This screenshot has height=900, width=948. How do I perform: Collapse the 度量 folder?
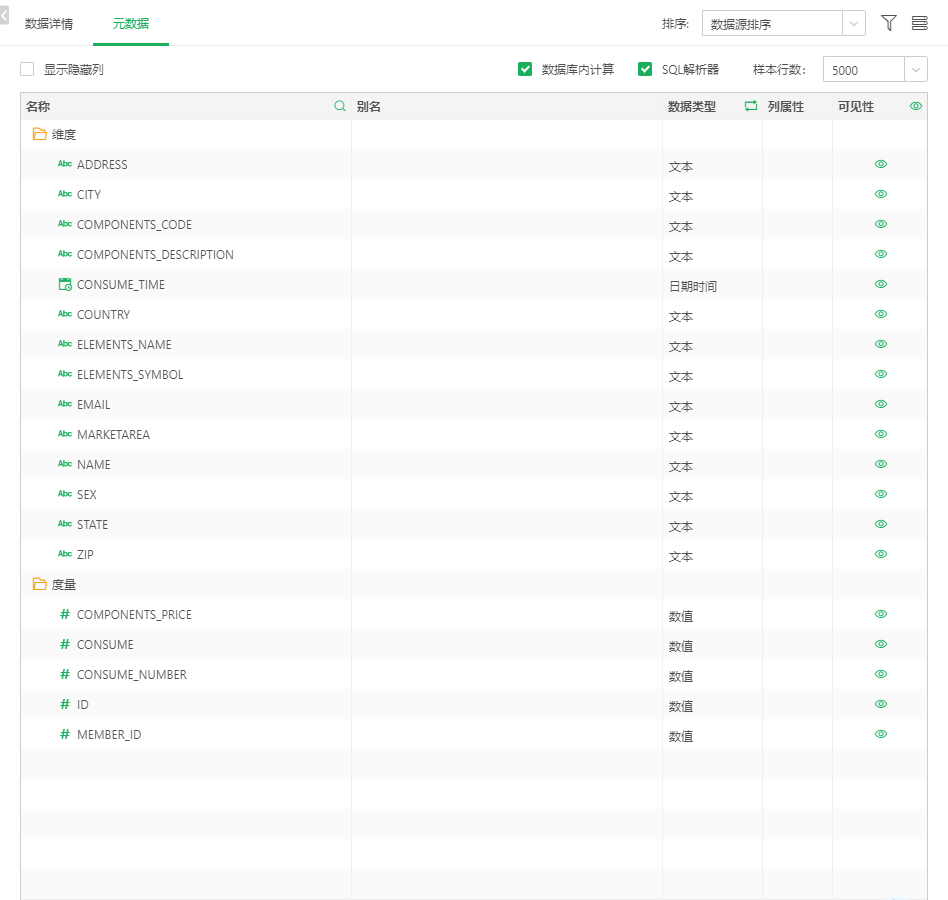(x=40, y=584)
